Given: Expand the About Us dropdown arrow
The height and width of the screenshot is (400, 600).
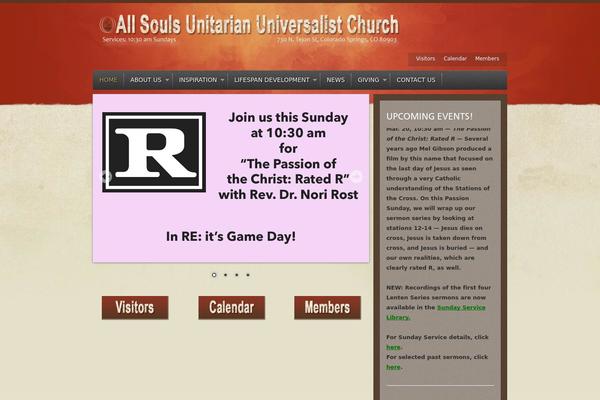Looking at the screenshot, I should (167, 80).
